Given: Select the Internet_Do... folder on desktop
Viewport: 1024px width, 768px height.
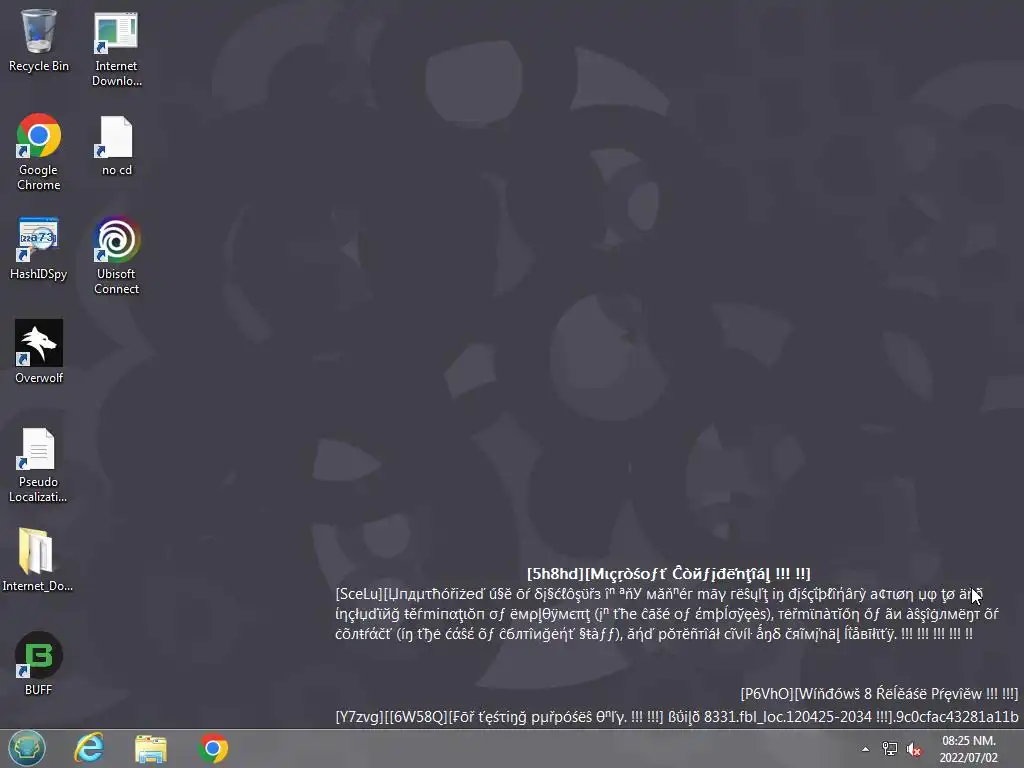Looking at the screenshot, I should [x=37, y=559].
